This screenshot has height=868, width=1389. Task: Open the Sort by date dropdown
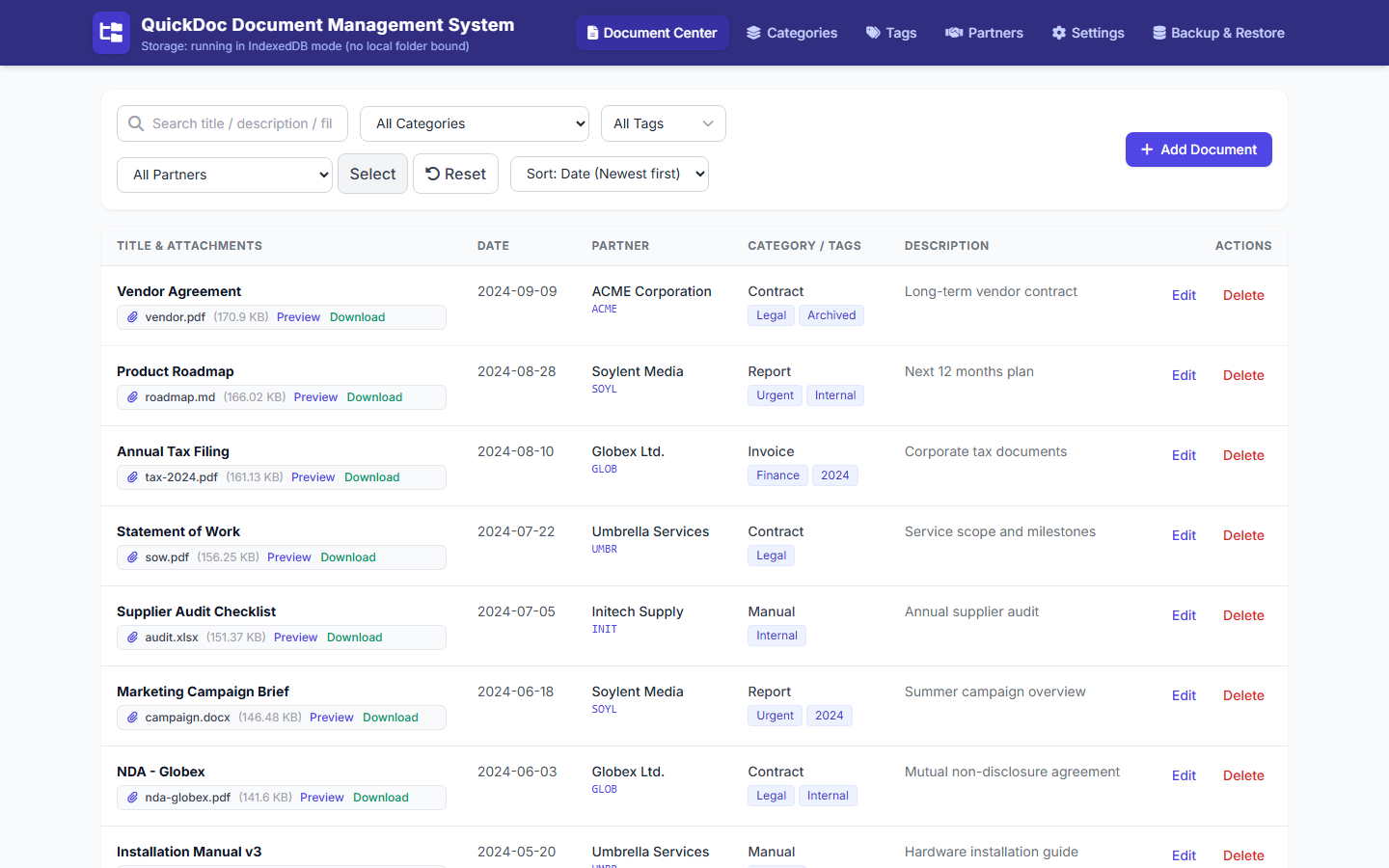610,174
